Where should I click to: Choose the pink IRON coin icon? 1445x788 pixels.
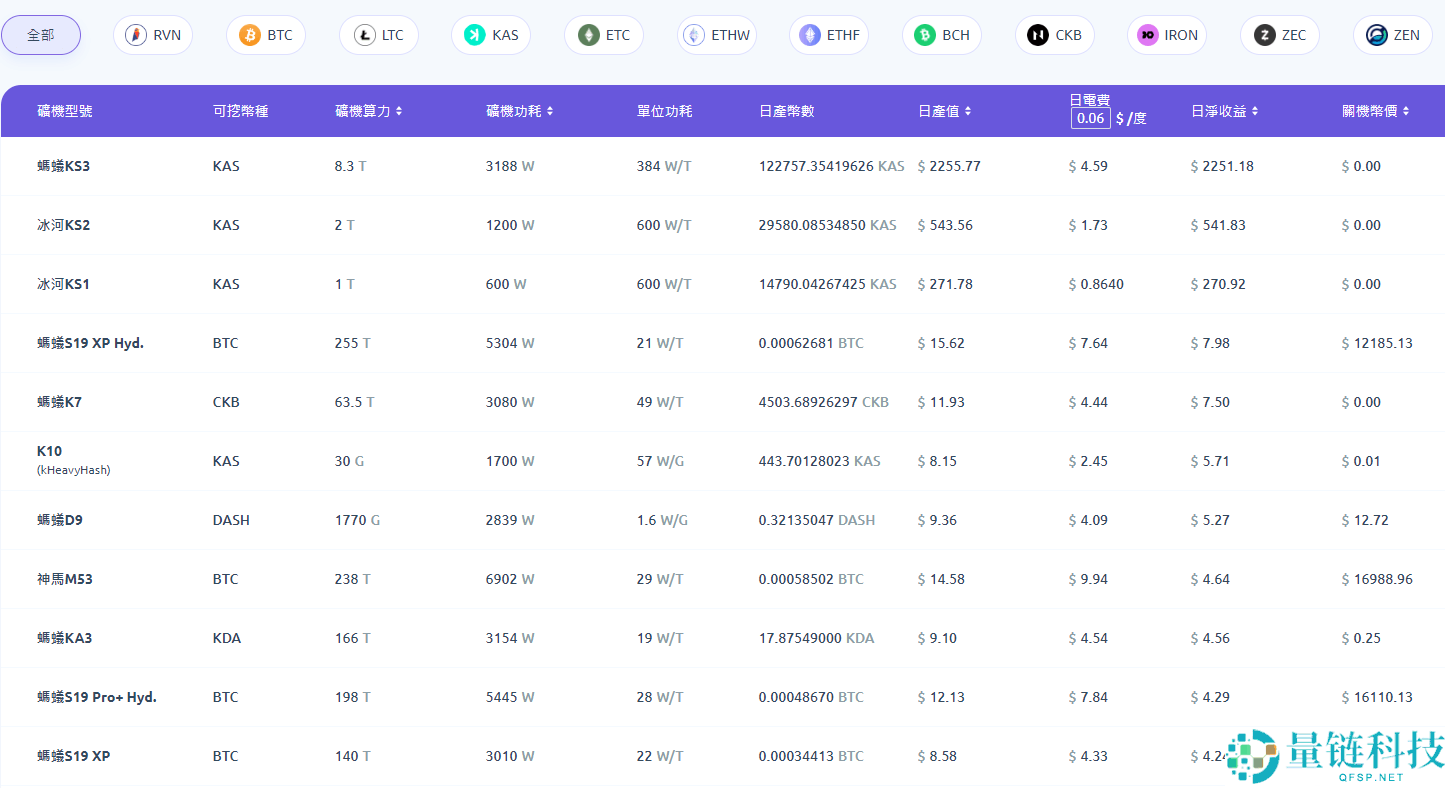tap(1146, 35)
